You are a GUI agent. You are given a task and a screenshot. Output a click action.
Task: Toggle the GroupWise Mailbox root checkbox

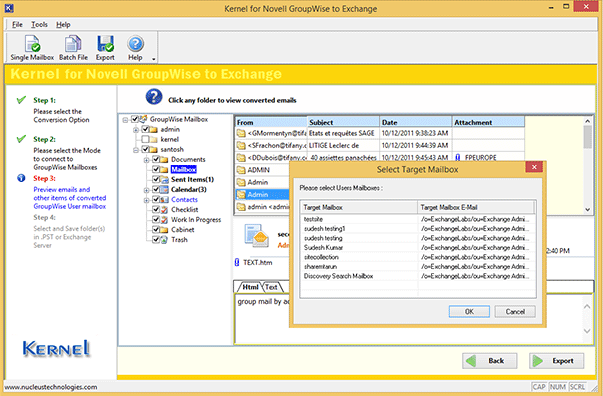135,119
